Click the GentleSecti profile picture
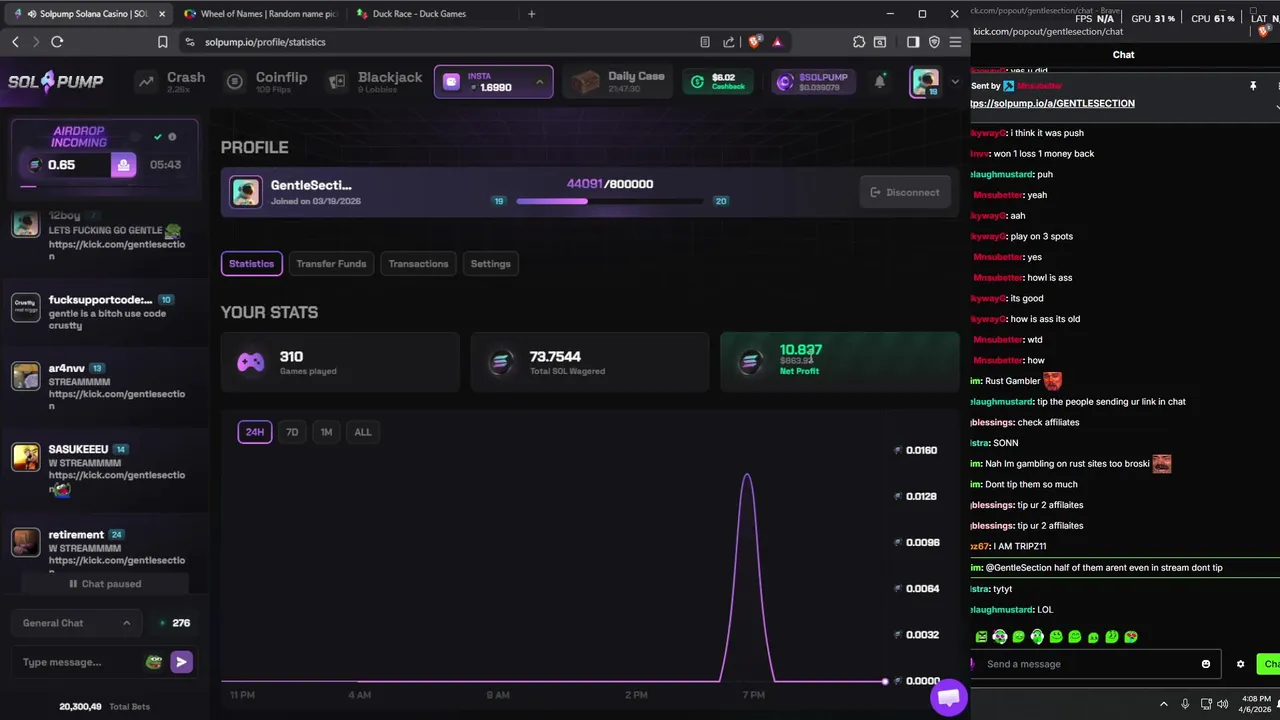 246,192
